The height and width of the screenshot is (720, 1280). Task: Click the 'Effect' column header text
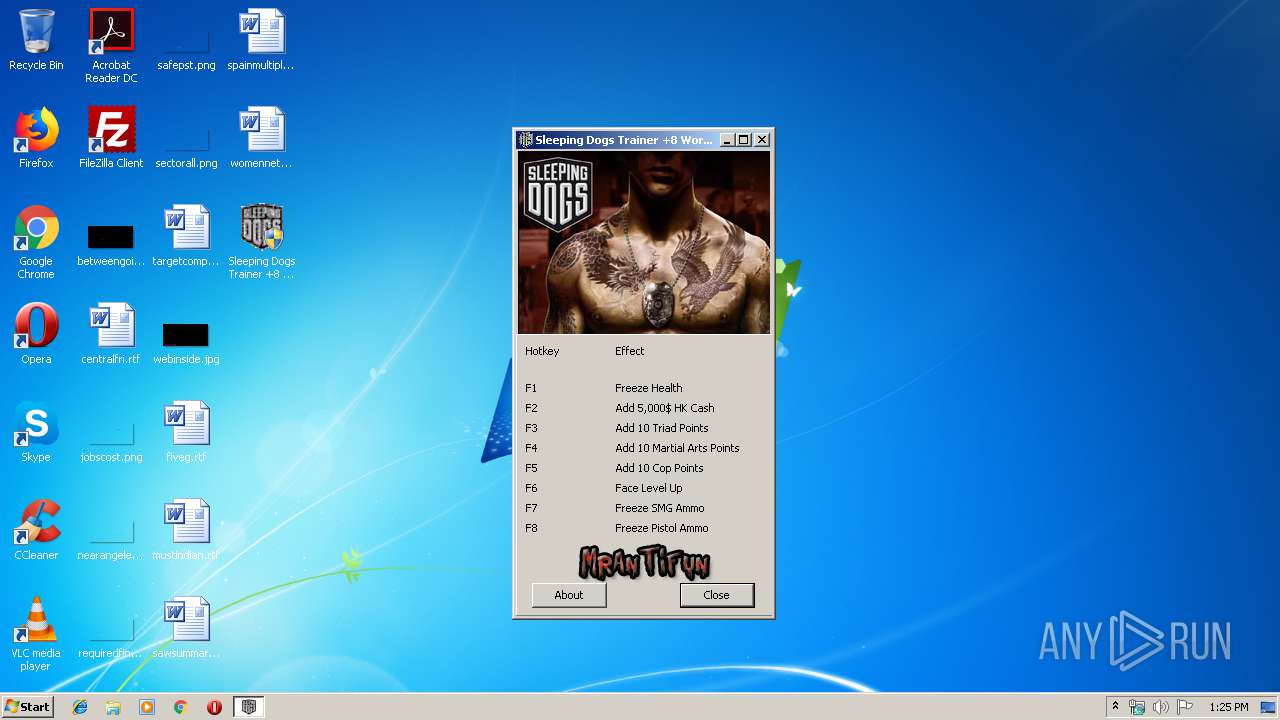point(630,351)
